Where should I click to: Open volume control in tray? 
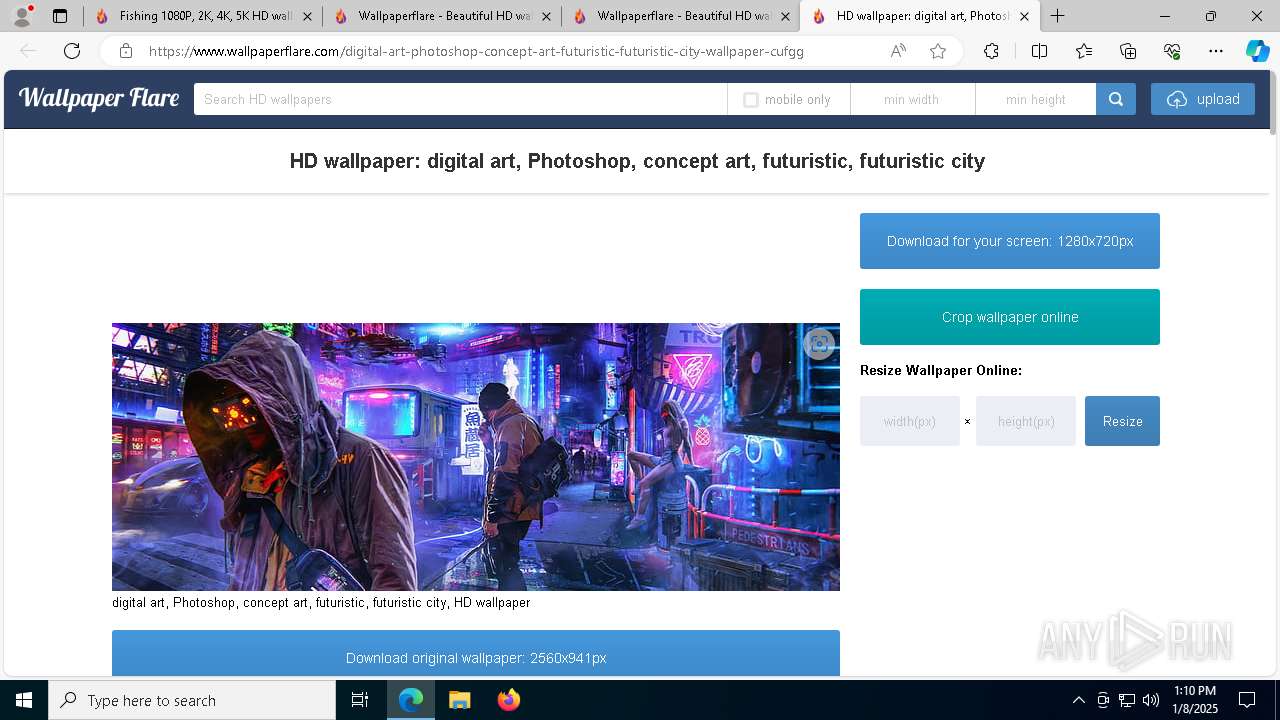pyautogui.click(x=1151, y=700)
